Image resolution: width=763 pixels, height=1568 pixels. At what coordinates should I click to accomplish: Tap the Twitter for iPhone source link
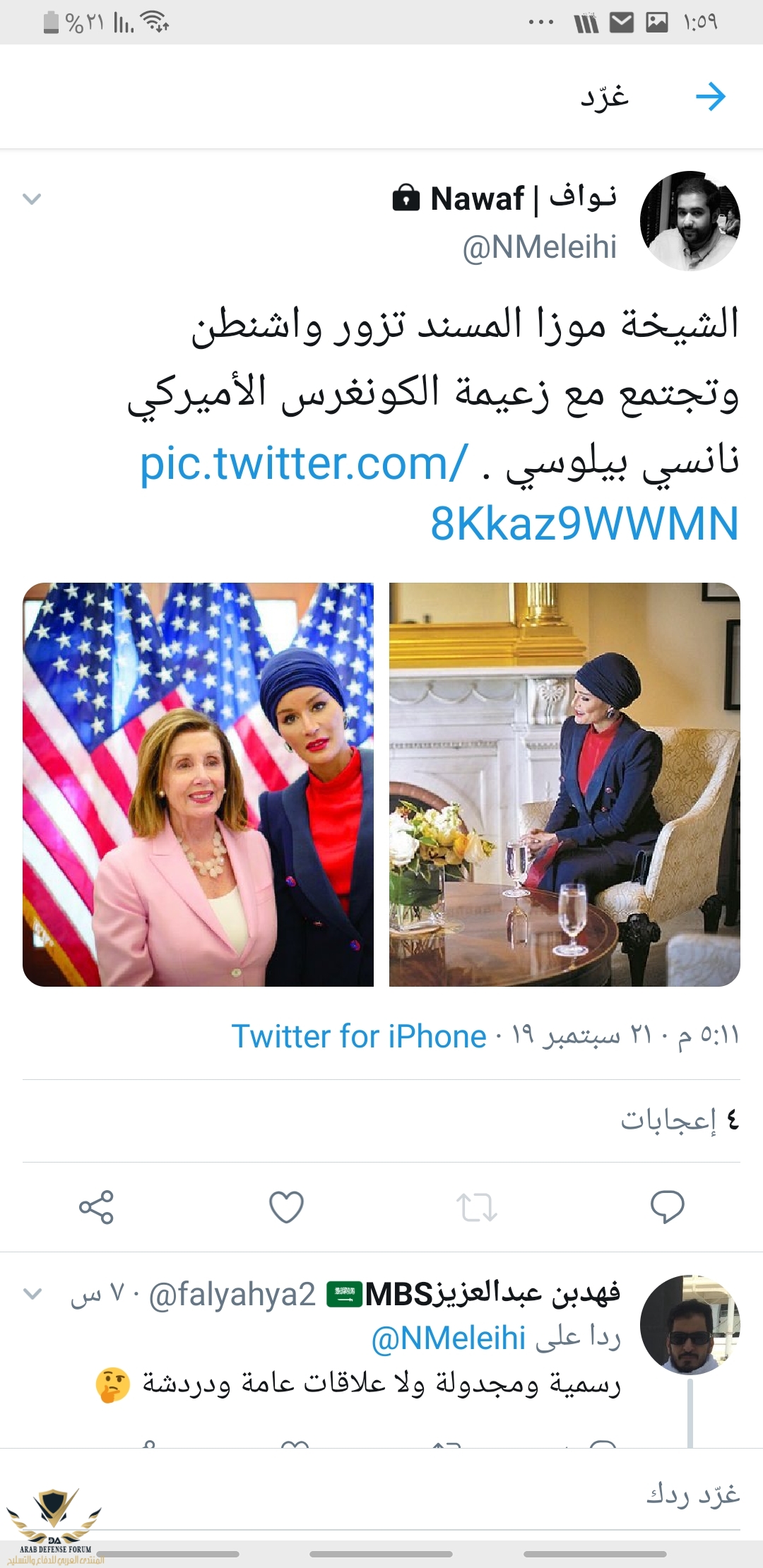(x=359, y=1036)
